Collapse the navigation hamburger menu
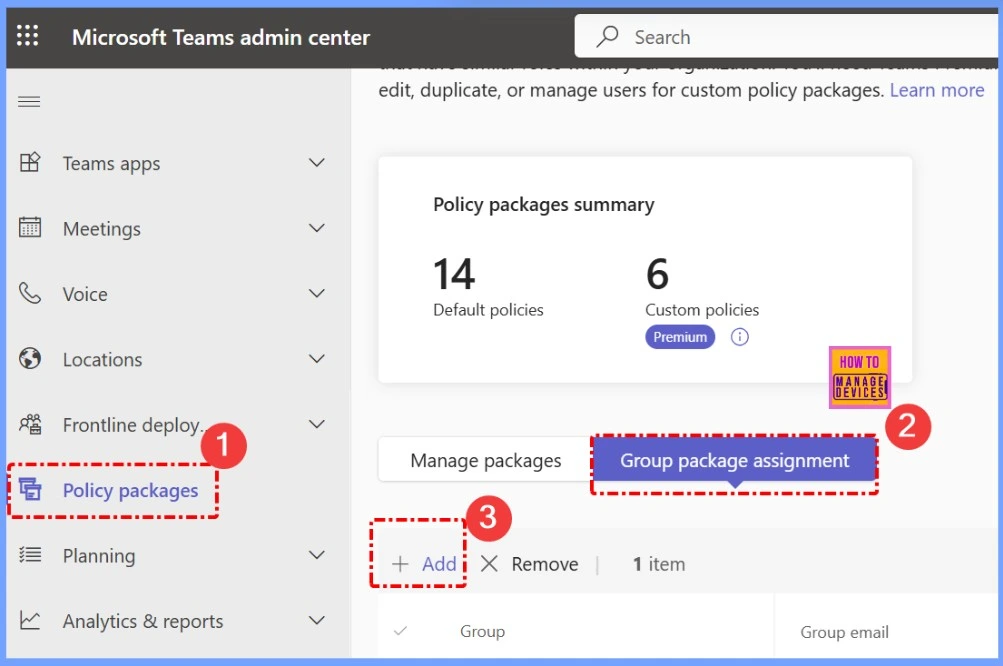 29,102
